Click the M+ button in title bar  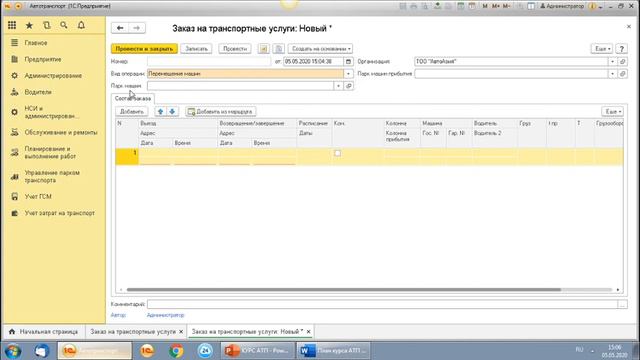496,6
